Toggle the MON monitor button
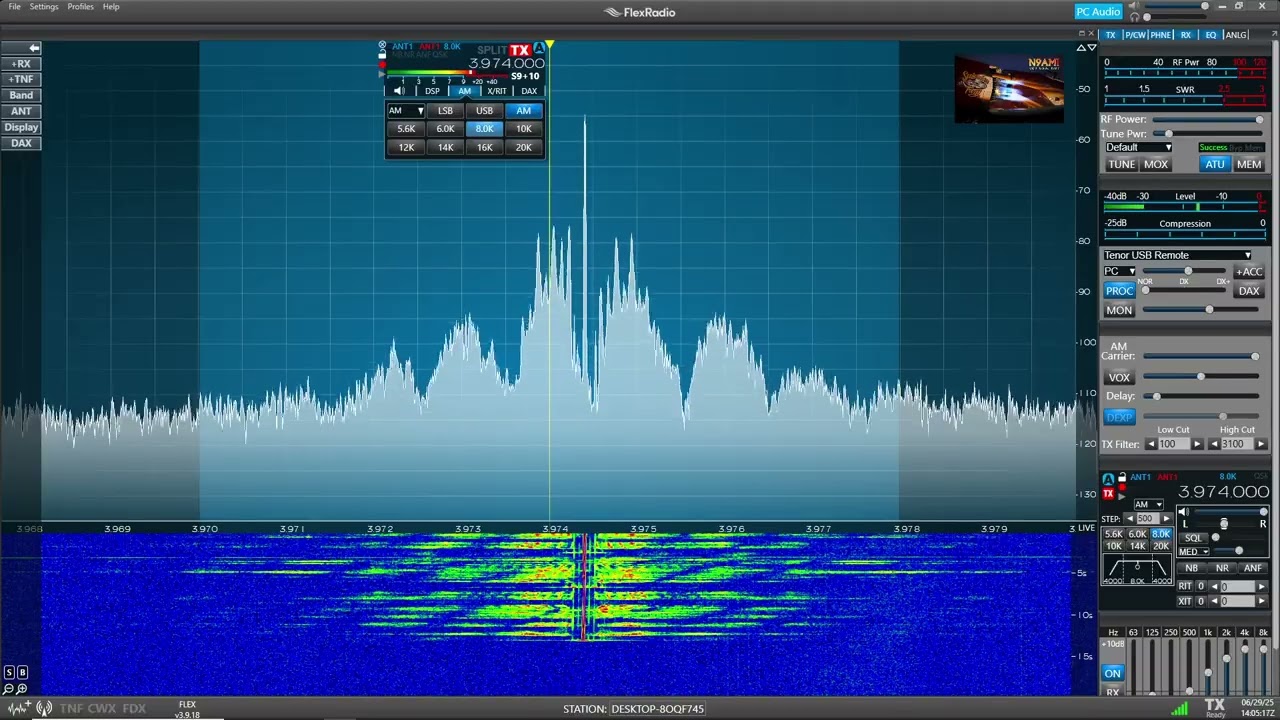Viewport: 1280px width, 720px height. tap(1119, 311)
